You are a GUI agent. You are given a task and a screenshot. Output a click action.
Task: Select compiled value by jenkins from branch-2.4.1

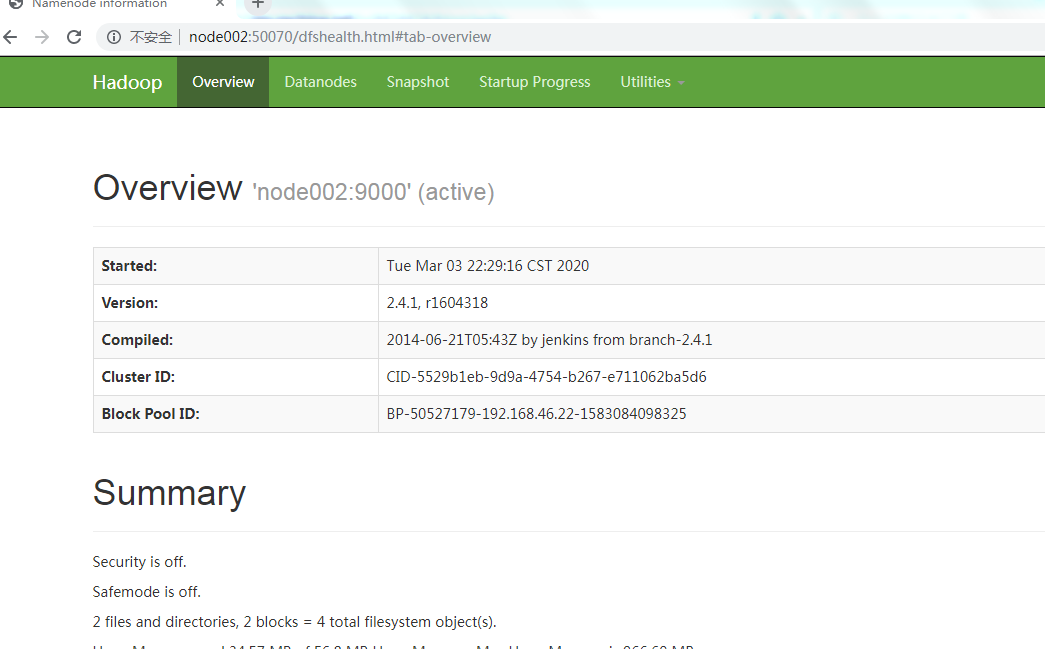point(549,340)
